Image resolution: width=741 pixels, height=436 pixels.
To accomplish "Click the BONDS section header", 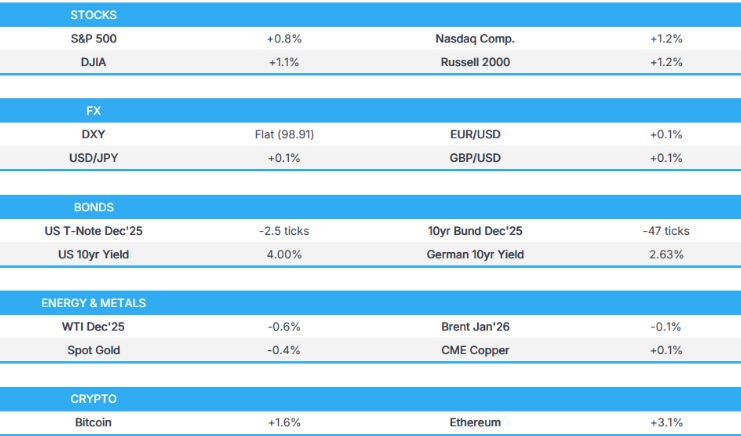I will coord(93,207).
